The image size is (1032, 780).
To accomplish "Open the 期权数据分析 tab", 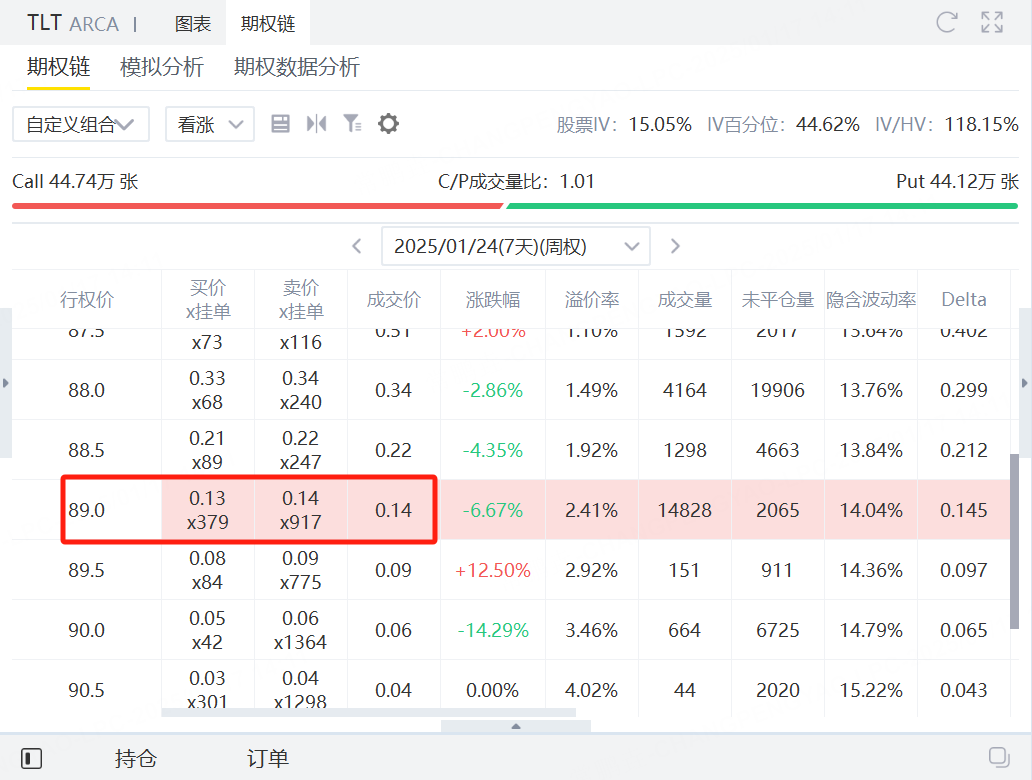I will (297, 67).
